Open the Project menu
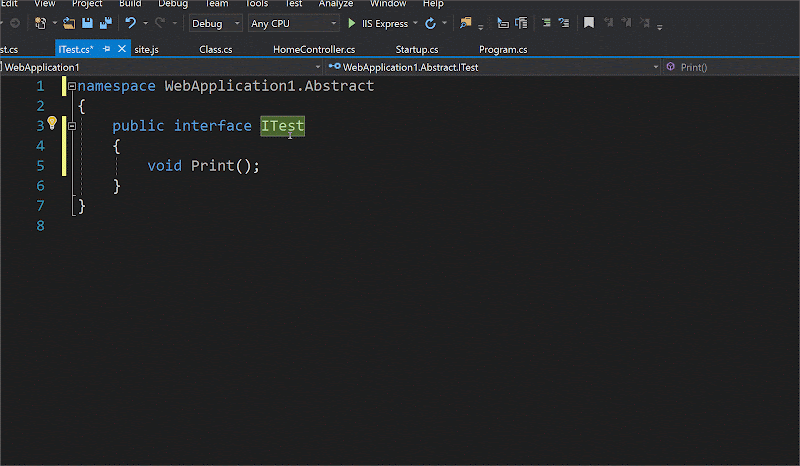The image size is (800, 466). [x=87, y=4]
